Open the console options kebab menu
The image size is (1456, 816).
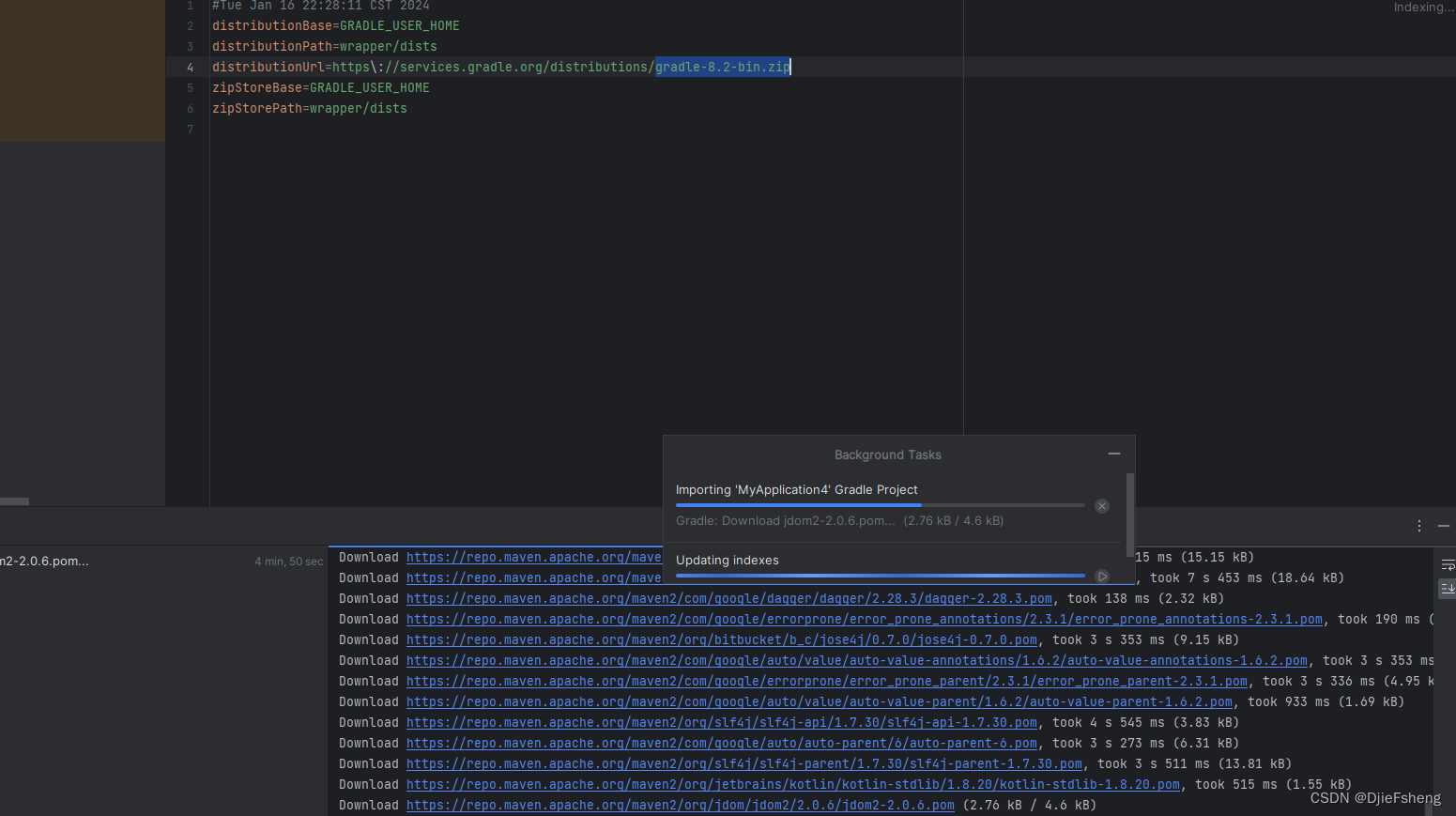[1418, 526]
